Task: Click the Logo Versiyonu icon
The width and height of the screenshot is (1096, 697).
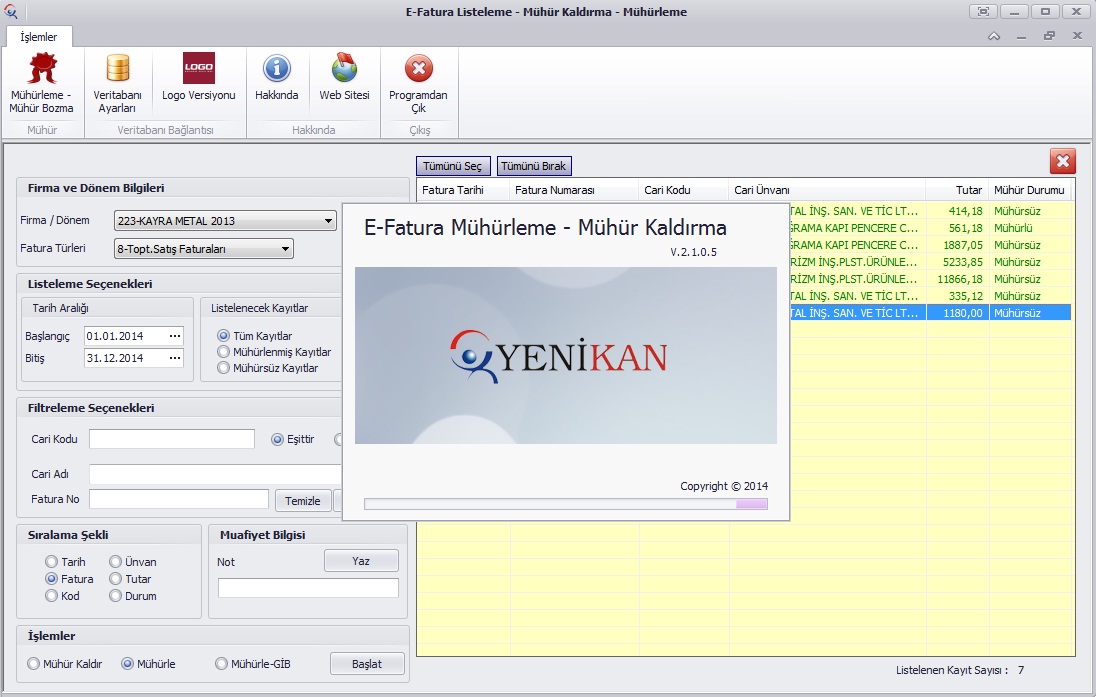Action: pos(198,70)
